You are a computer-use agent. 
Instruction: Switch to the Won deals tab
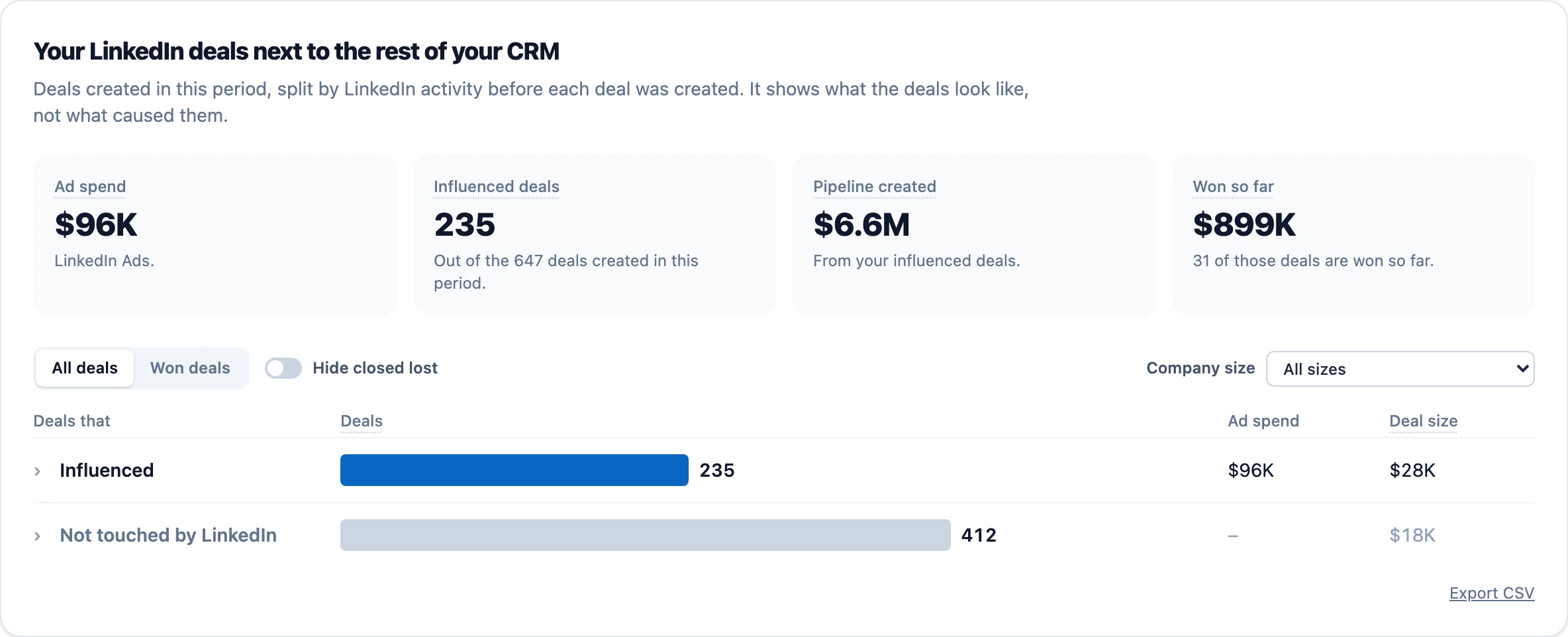190,368
